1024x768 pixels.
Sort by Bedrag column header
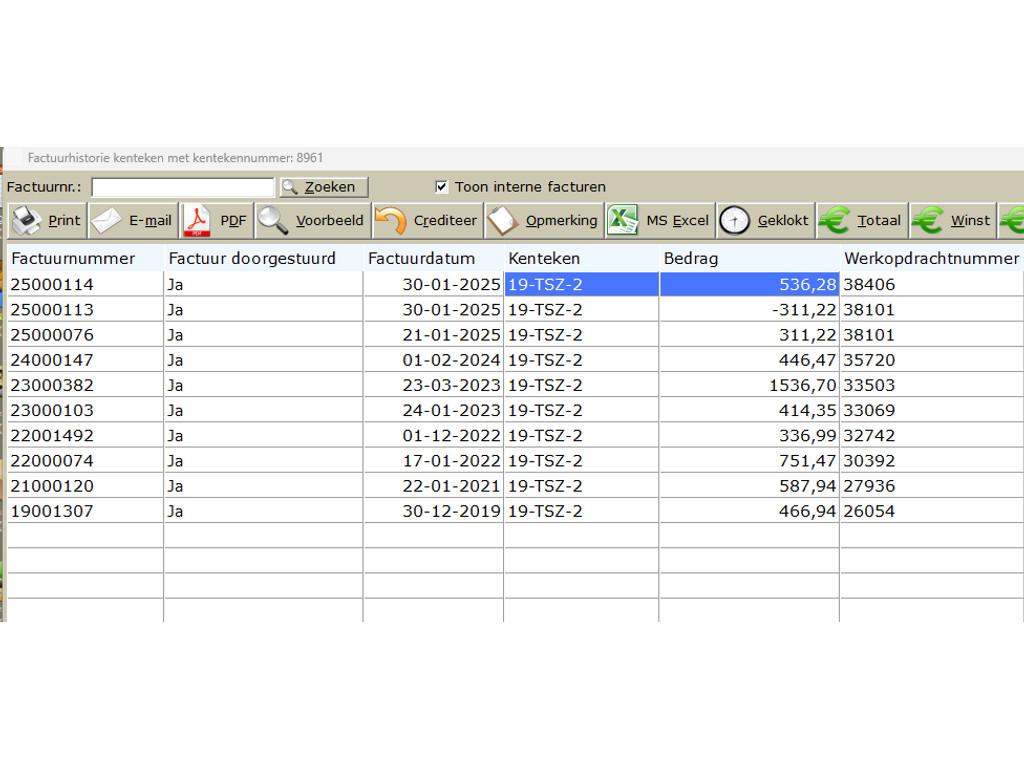(x=691, y=259)
